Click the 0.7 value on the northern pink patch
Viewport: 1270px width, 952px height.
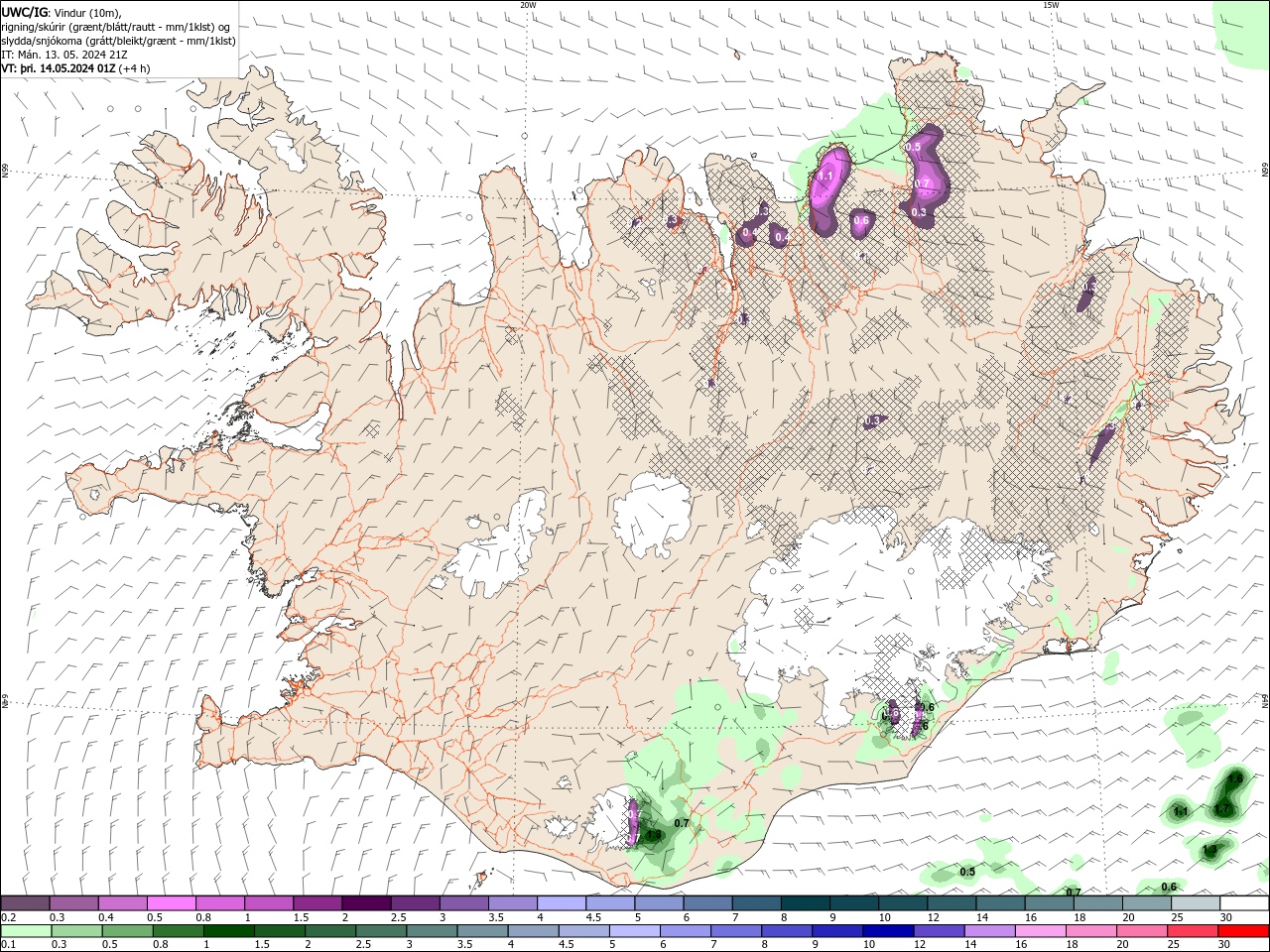(922, 182)
